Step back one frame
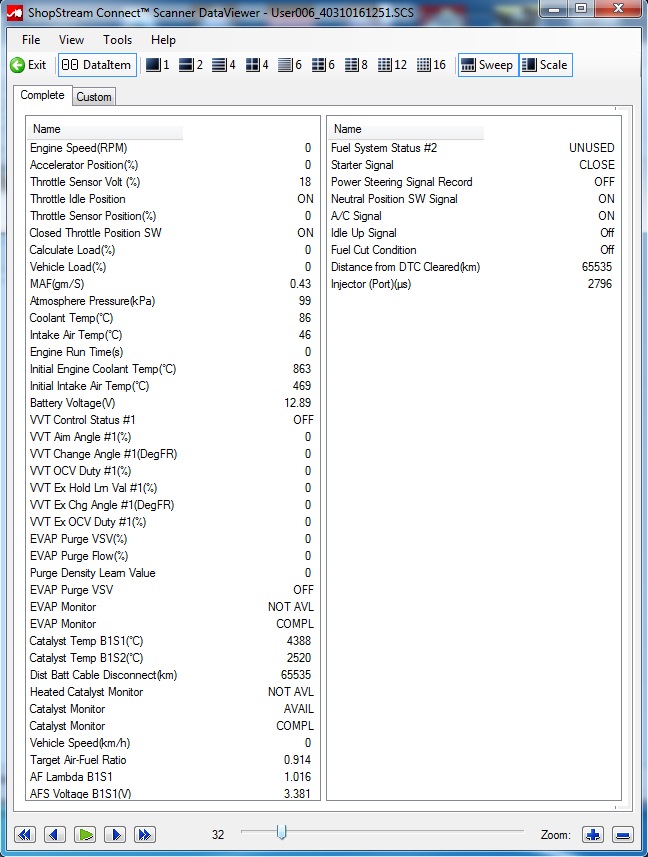The height and width of the screenshot is (857, 648). pos(54,835)
